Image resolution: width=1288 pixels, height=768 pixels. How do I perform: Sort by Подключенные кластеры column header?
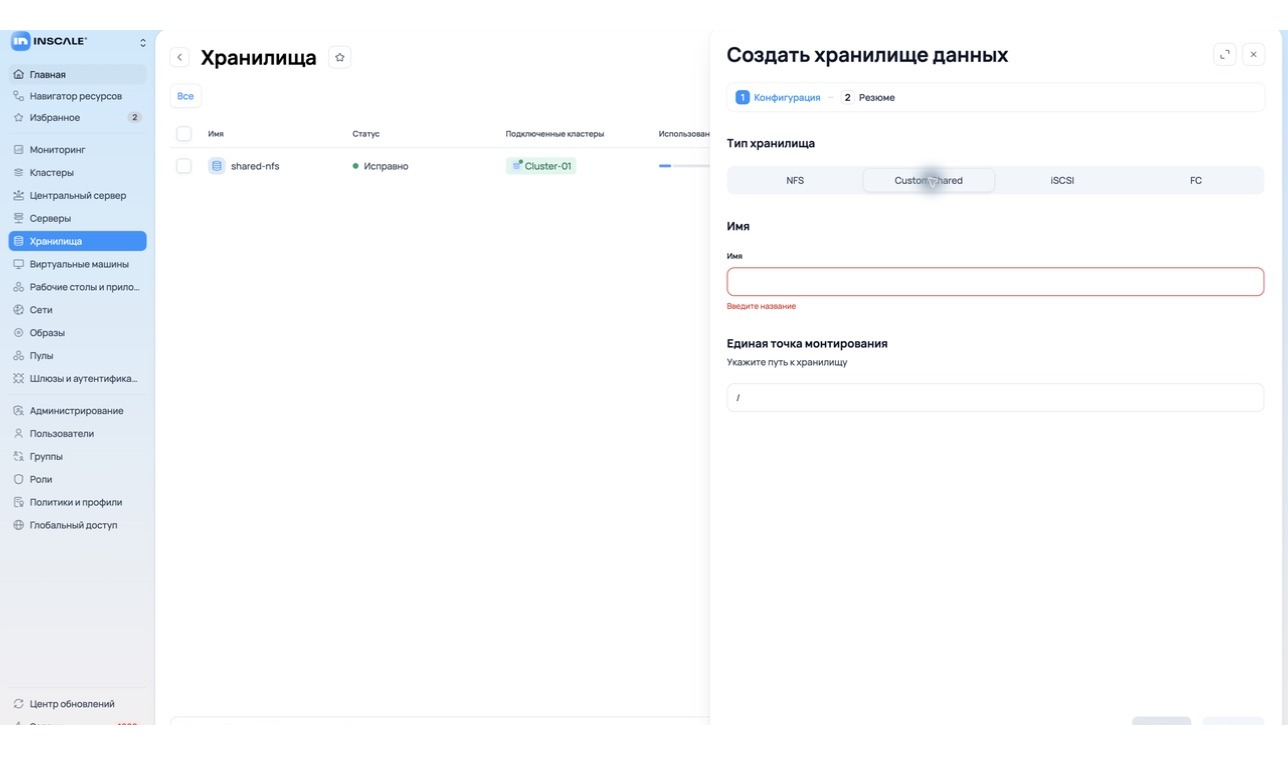coord(555,134)
